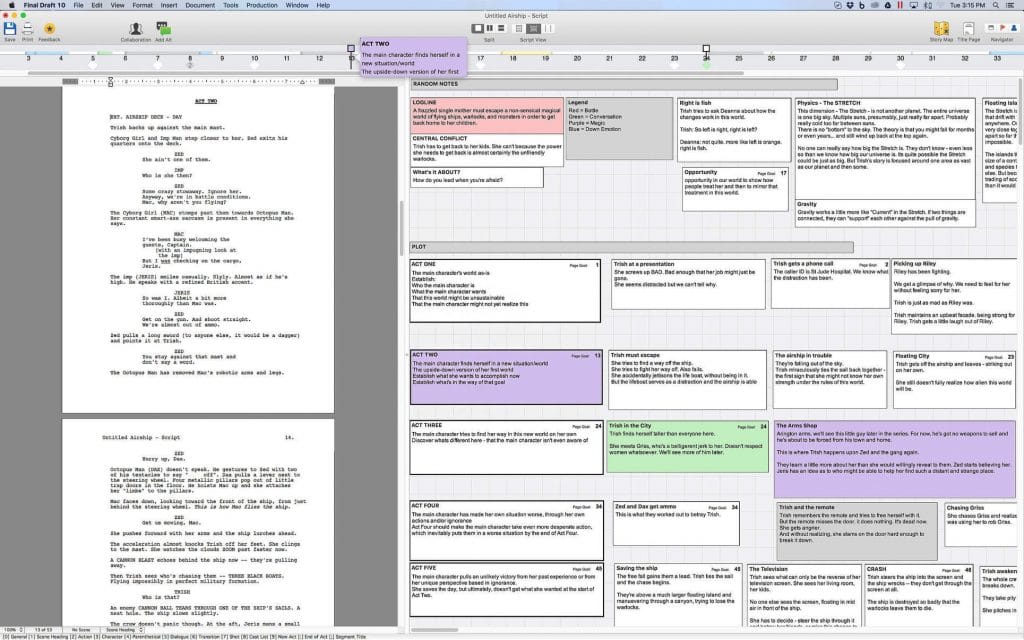Save the script using the Save icon
Image resolution: width=1024 pixels, height=640 pixels.
[x=10, y=27]
